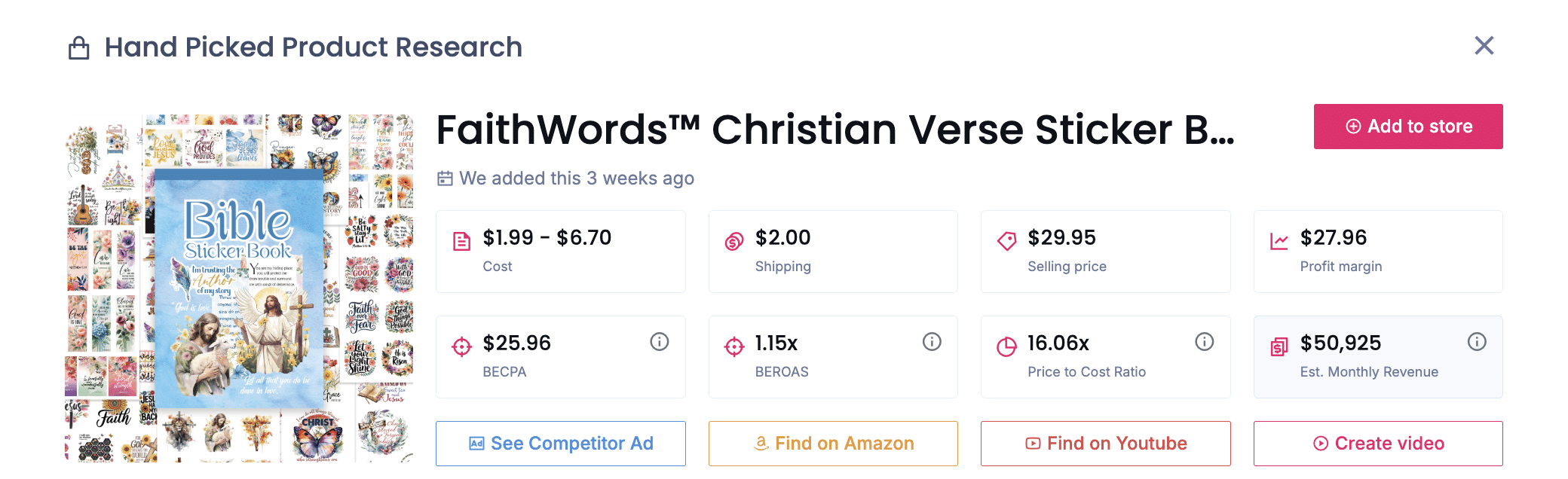Click the Est. Monthly Revenue receipt icon
Image resolution: width=1568 pixels, height=479 pixels.
click(x=1279, y=346)
